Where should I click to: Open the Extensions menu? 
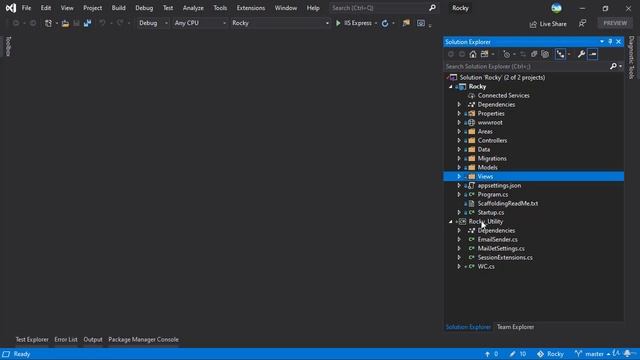click(x=251, y=8)
